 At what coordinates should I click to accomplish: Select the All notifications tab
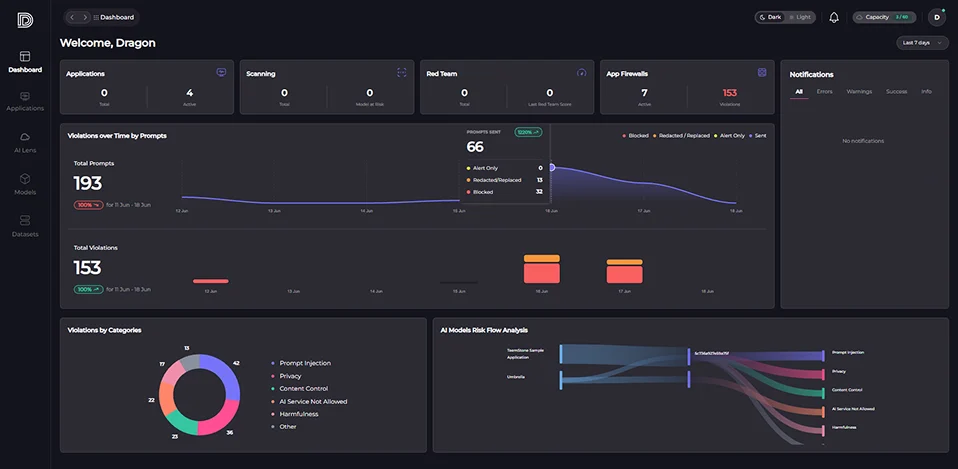(x=799, y=92)
